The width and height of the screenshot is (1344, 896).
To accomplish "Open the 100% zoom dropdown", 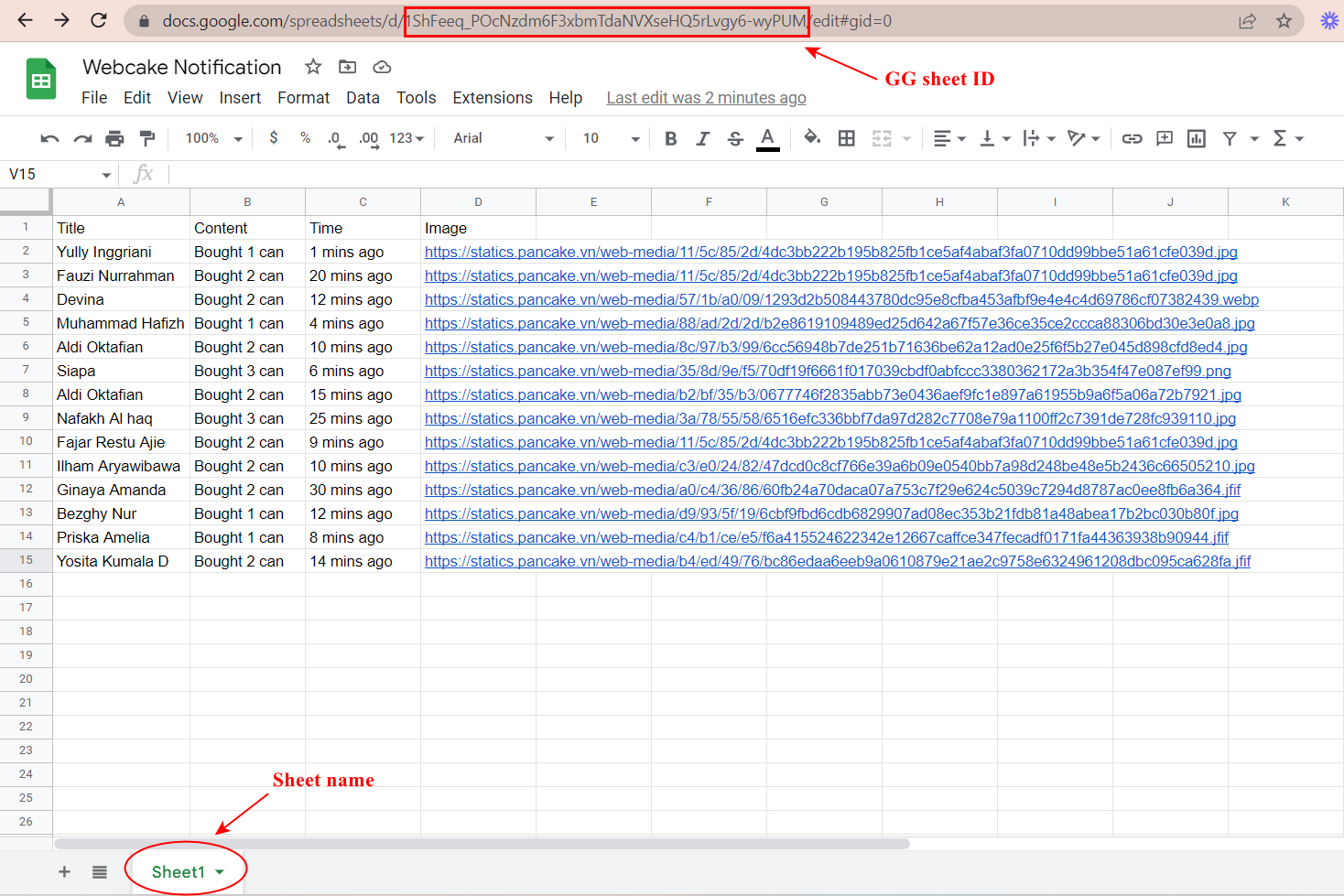I will [x=213, y=138].
